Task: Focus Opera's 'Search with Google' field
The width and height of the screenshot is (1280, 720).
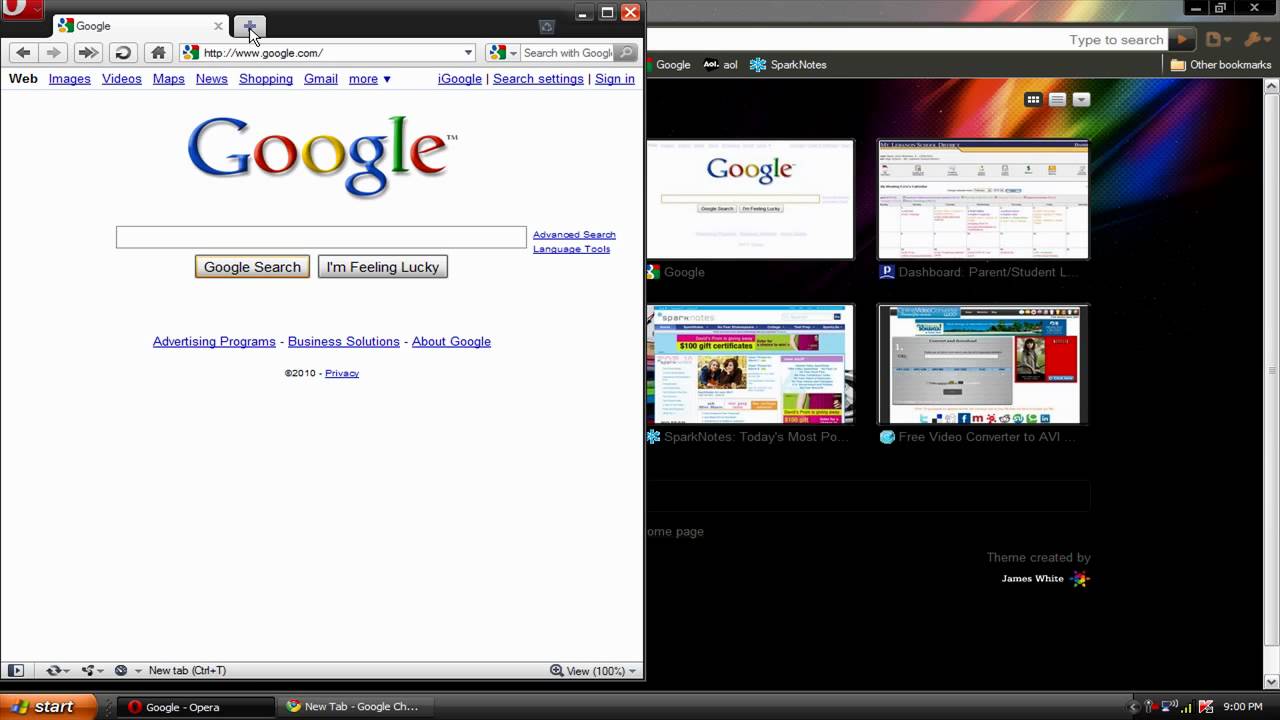Action: click(567, 53)
